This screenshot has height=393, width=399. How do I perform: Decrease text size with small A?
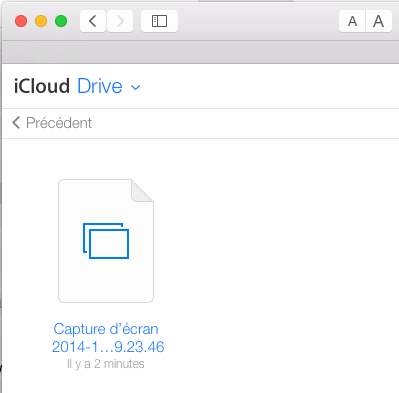[352, 21]
